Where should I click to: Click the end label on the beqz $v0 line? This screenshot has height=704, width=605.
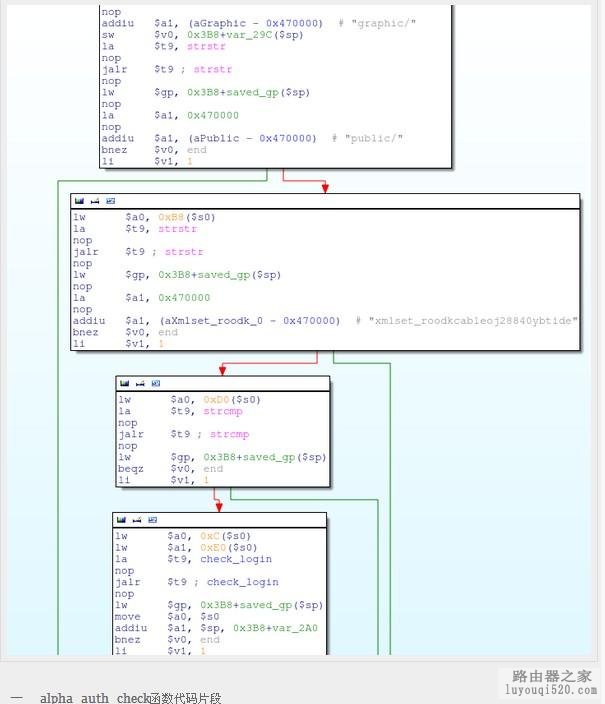[x=213, y=469]
